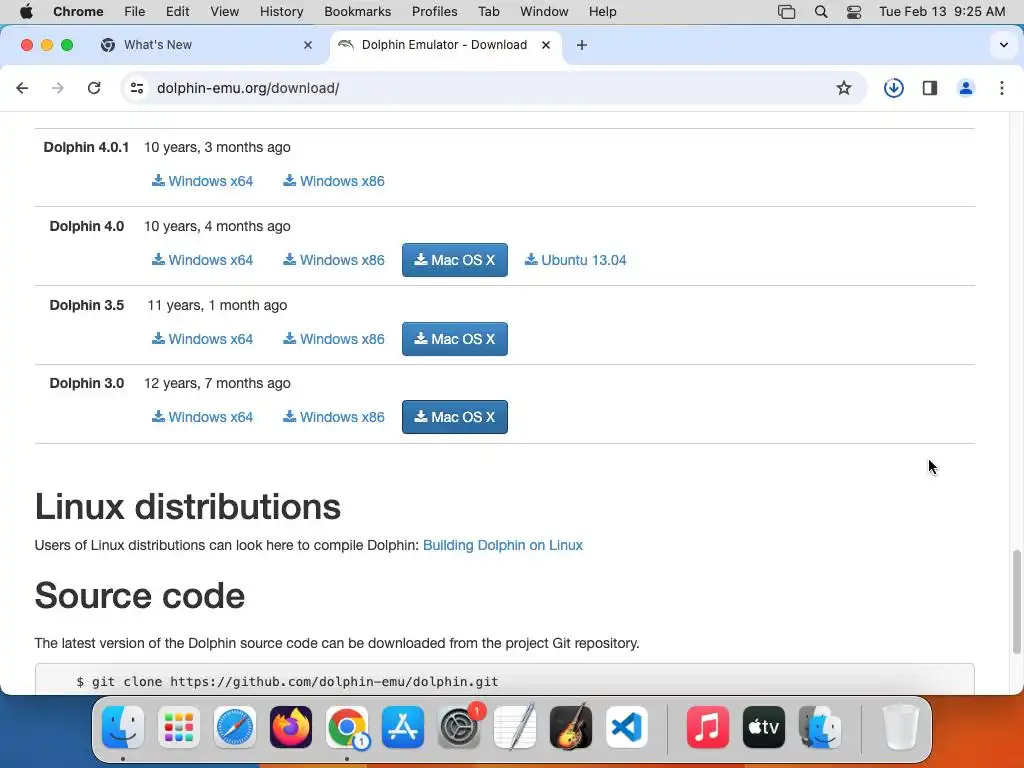Open the Profiles menu

pyautogui.click(x=434, y=12)
